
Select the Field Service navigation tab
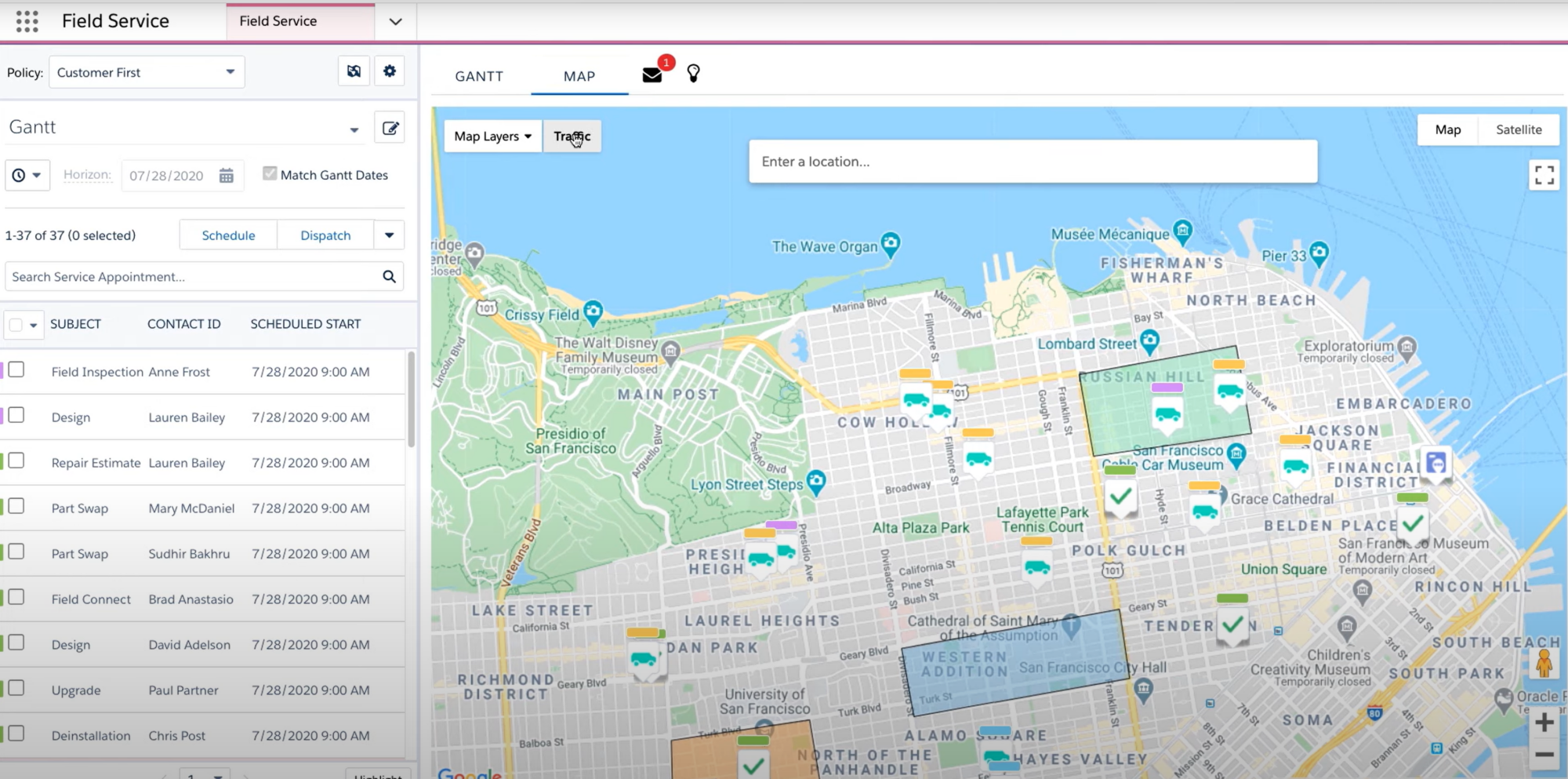[301, 21]
